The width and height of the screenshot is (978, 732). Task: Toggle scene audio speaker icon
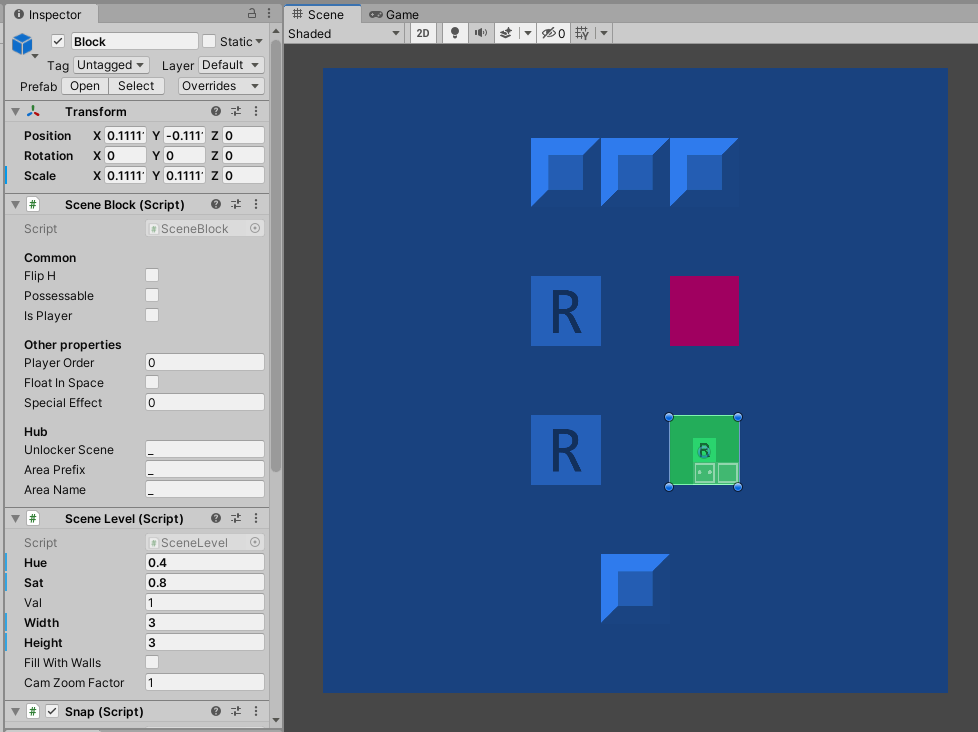click(x=480, y=33)
